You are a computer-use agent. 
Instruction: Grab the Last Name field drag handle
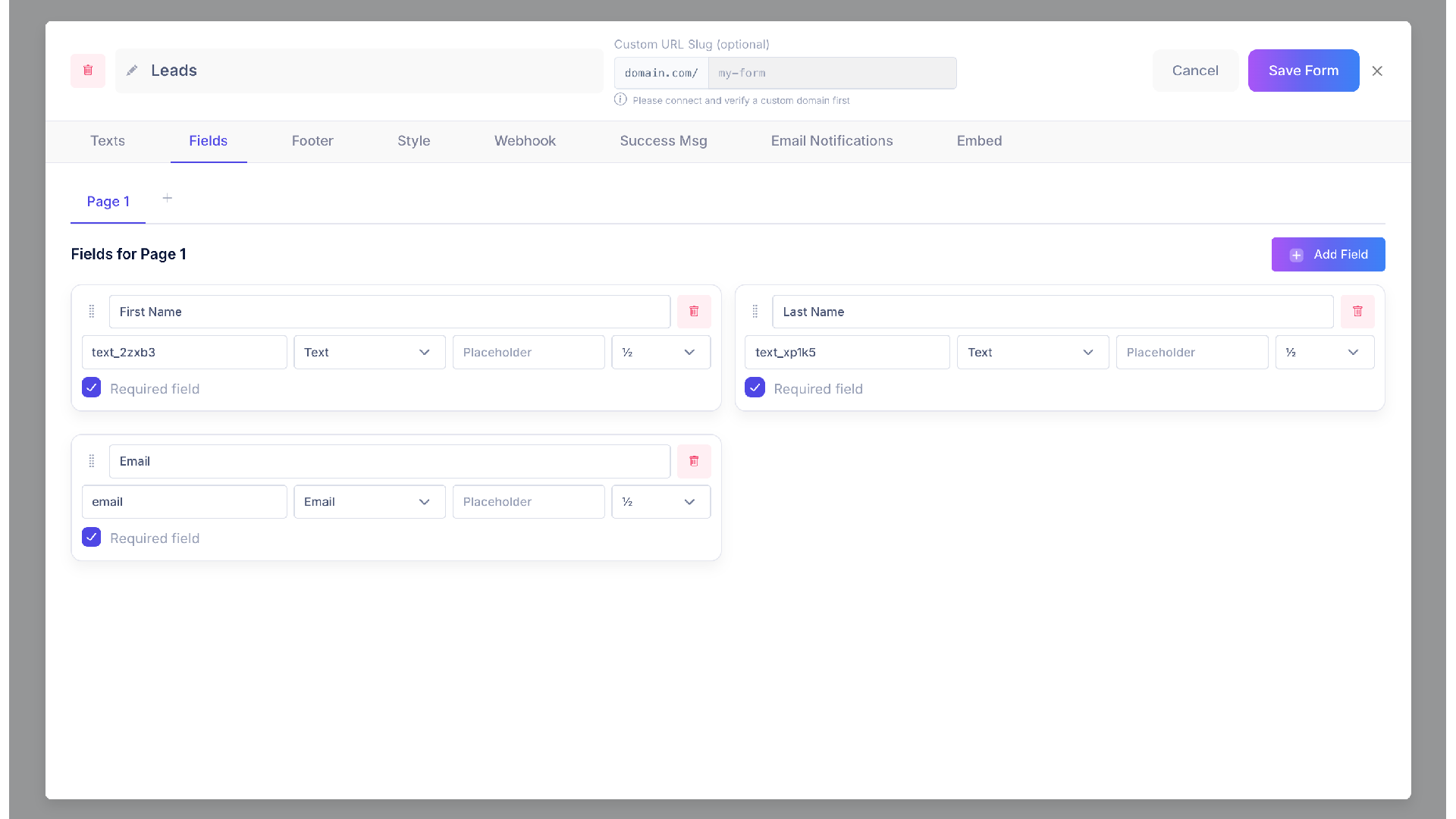pos(755,312)
